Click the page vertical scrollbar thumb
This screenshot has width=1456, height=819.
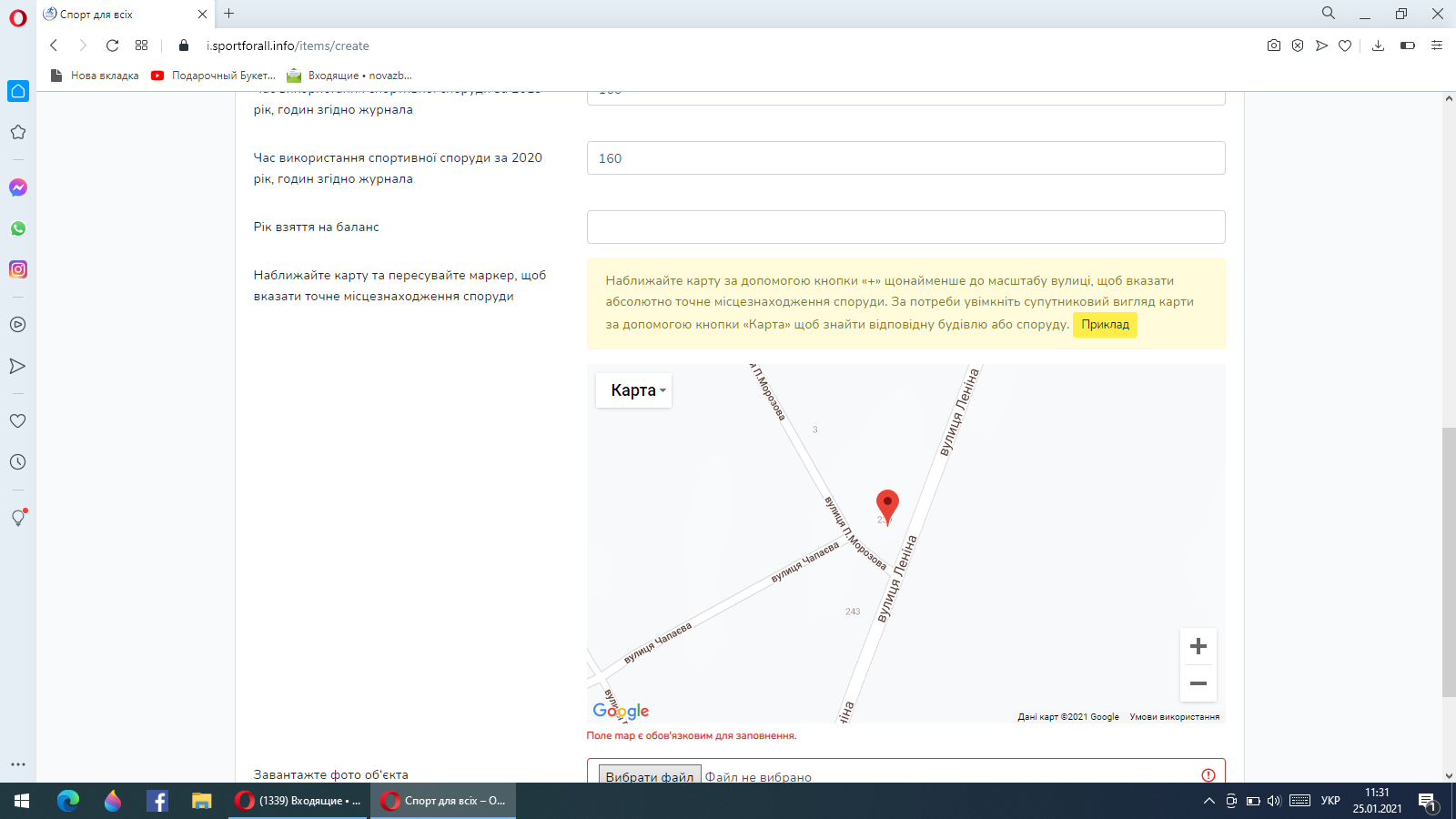click(x=1449, y=561)
